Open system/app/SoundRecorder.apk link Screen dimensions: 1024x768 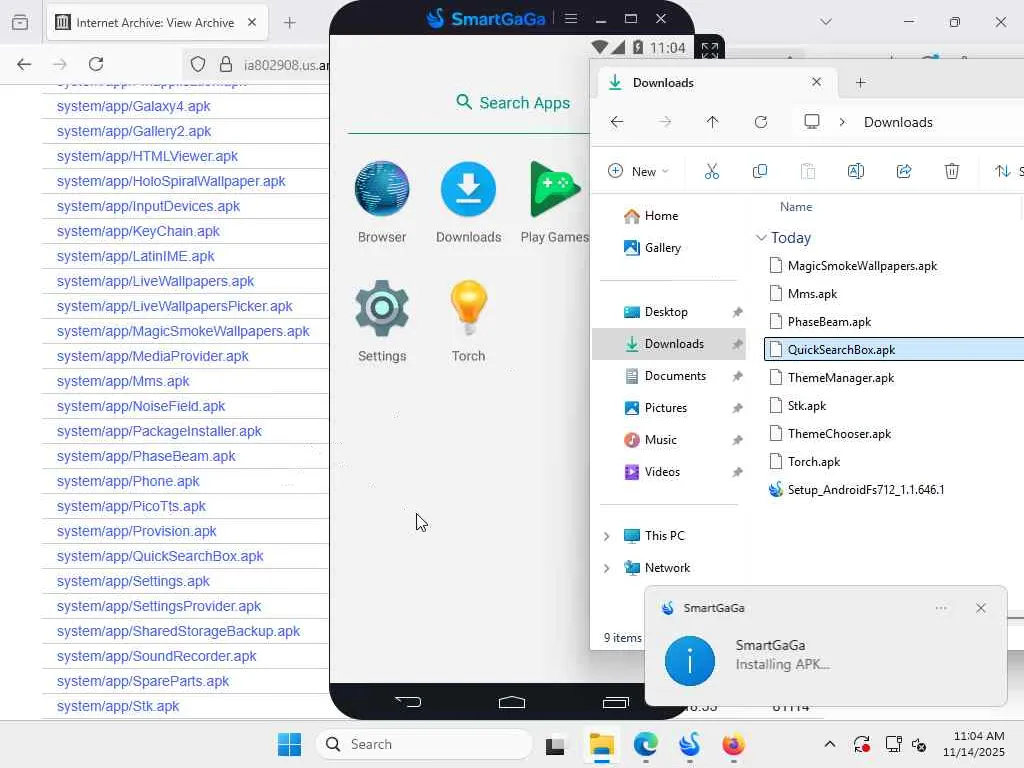[x=156, y=656]
